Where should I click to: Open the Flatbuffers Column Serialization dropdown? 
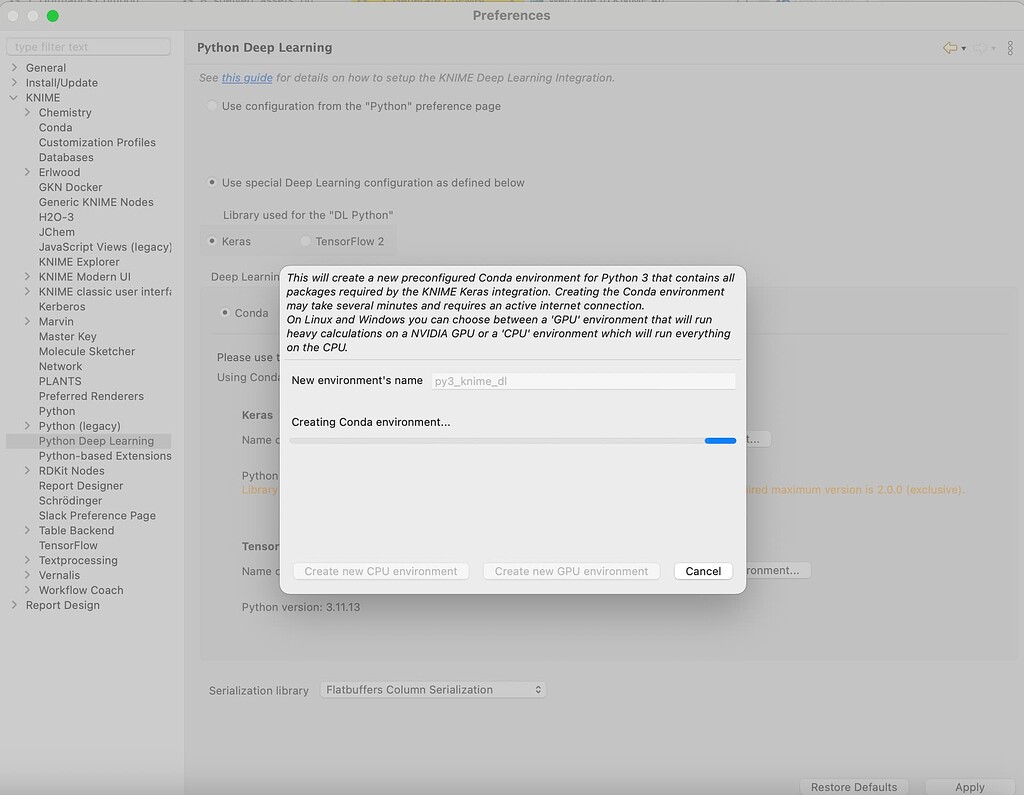point(433,689)
